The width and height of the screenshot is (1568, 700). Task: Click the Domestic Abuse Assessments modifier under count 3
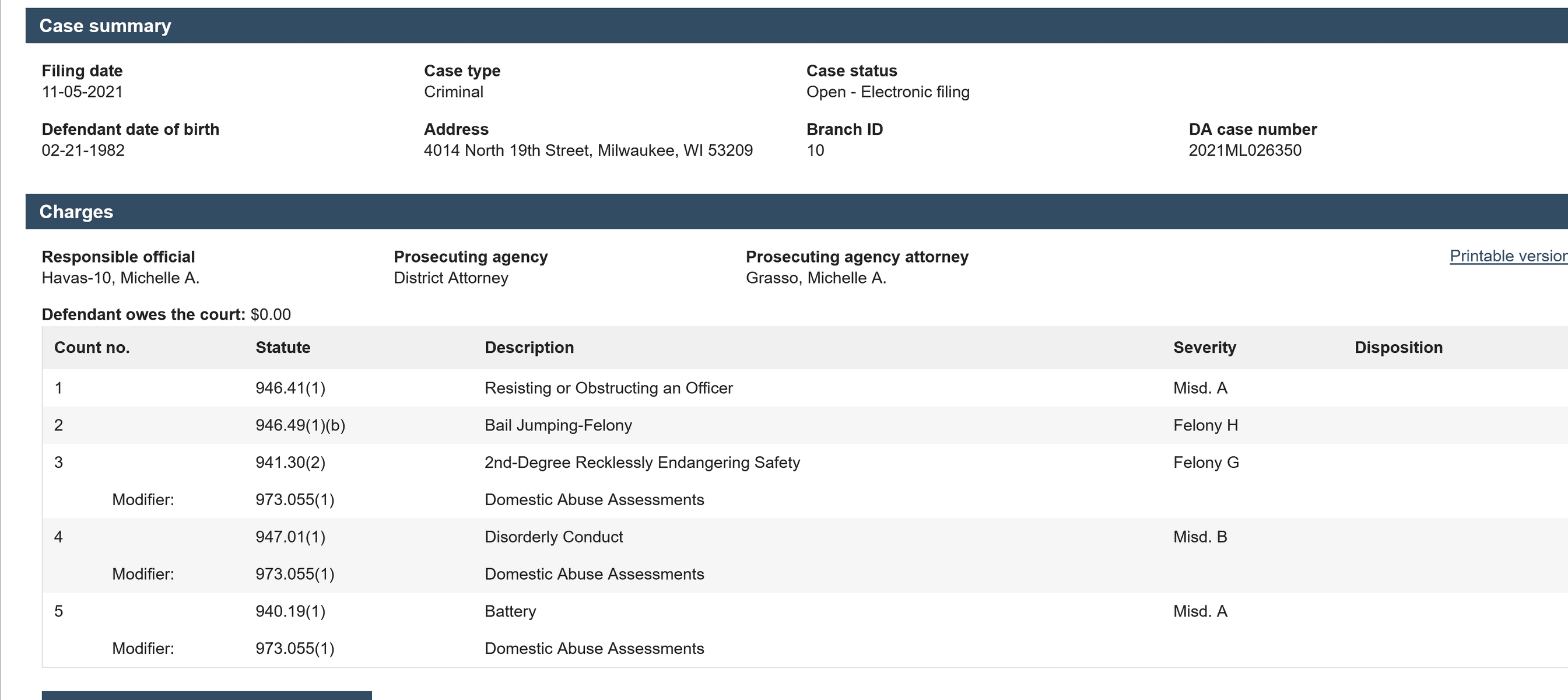(594, 500)
